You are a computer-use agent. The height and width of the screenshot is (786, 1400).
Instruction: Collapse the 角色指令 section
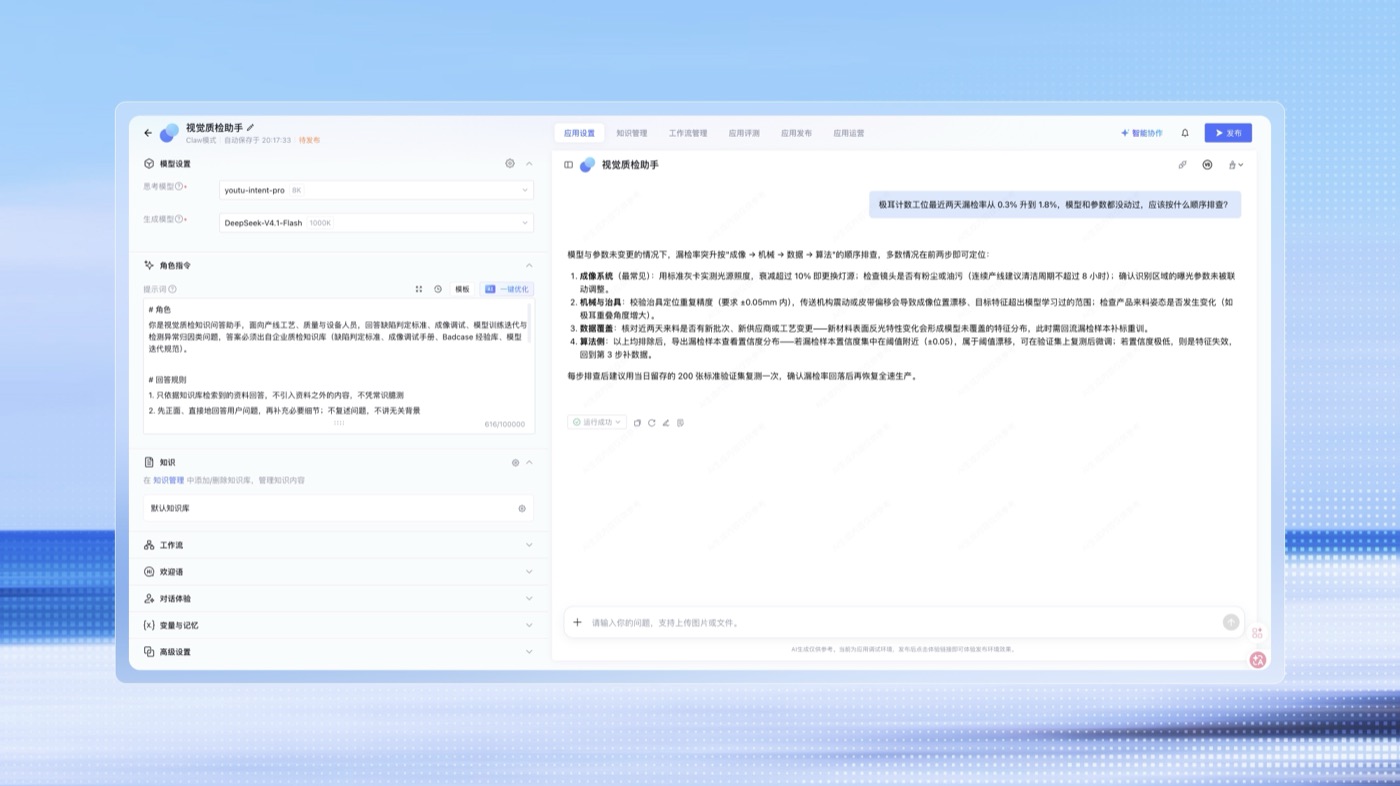[529, 265]
